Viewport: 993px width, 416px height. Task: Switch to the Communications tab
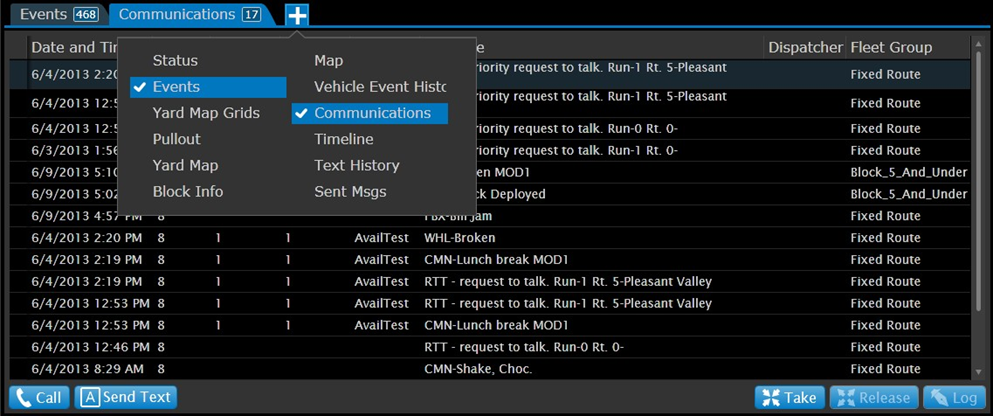(190, 14)
